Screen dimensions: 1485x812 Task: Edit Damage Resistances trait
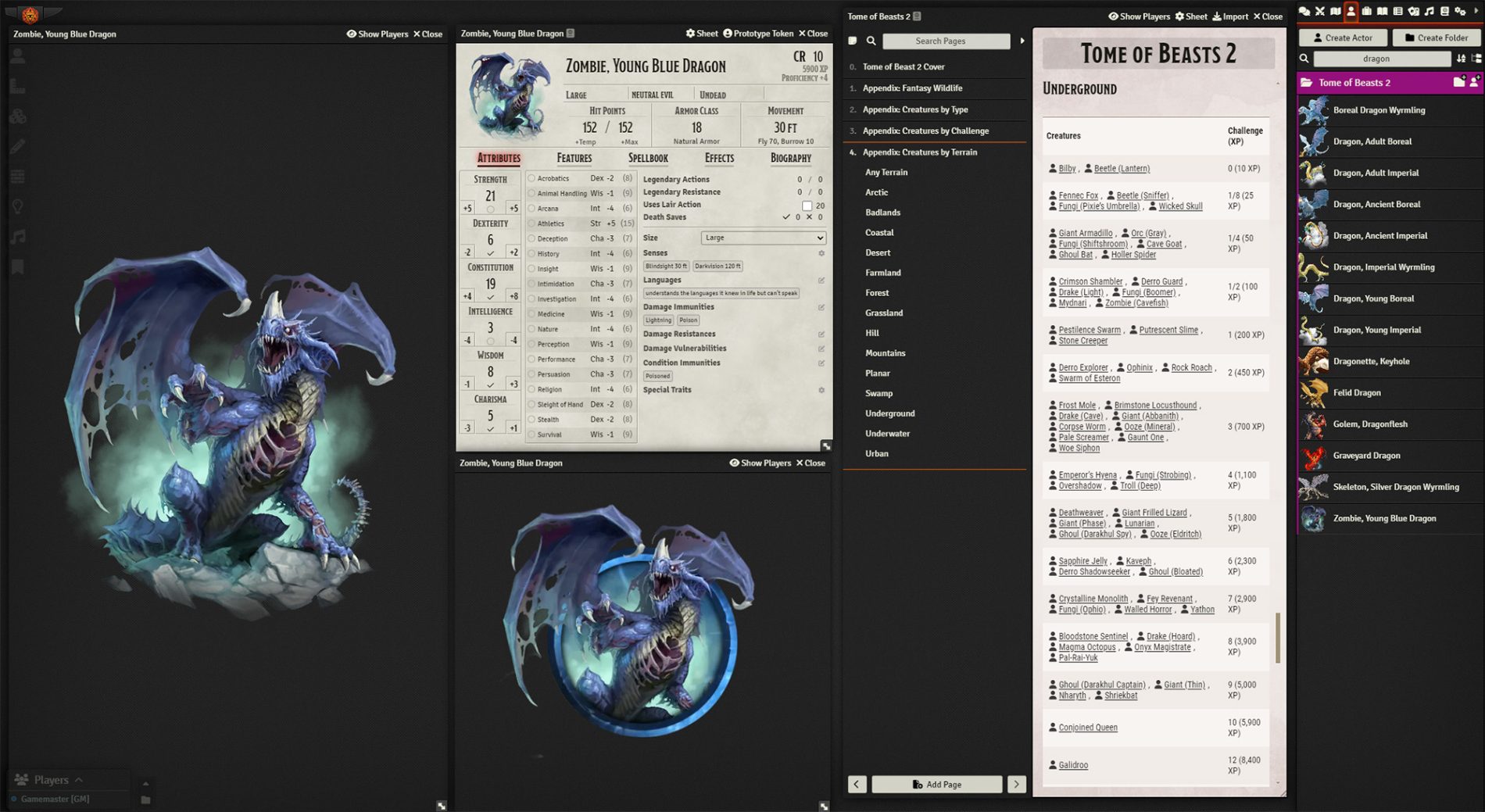pos(821,334)
